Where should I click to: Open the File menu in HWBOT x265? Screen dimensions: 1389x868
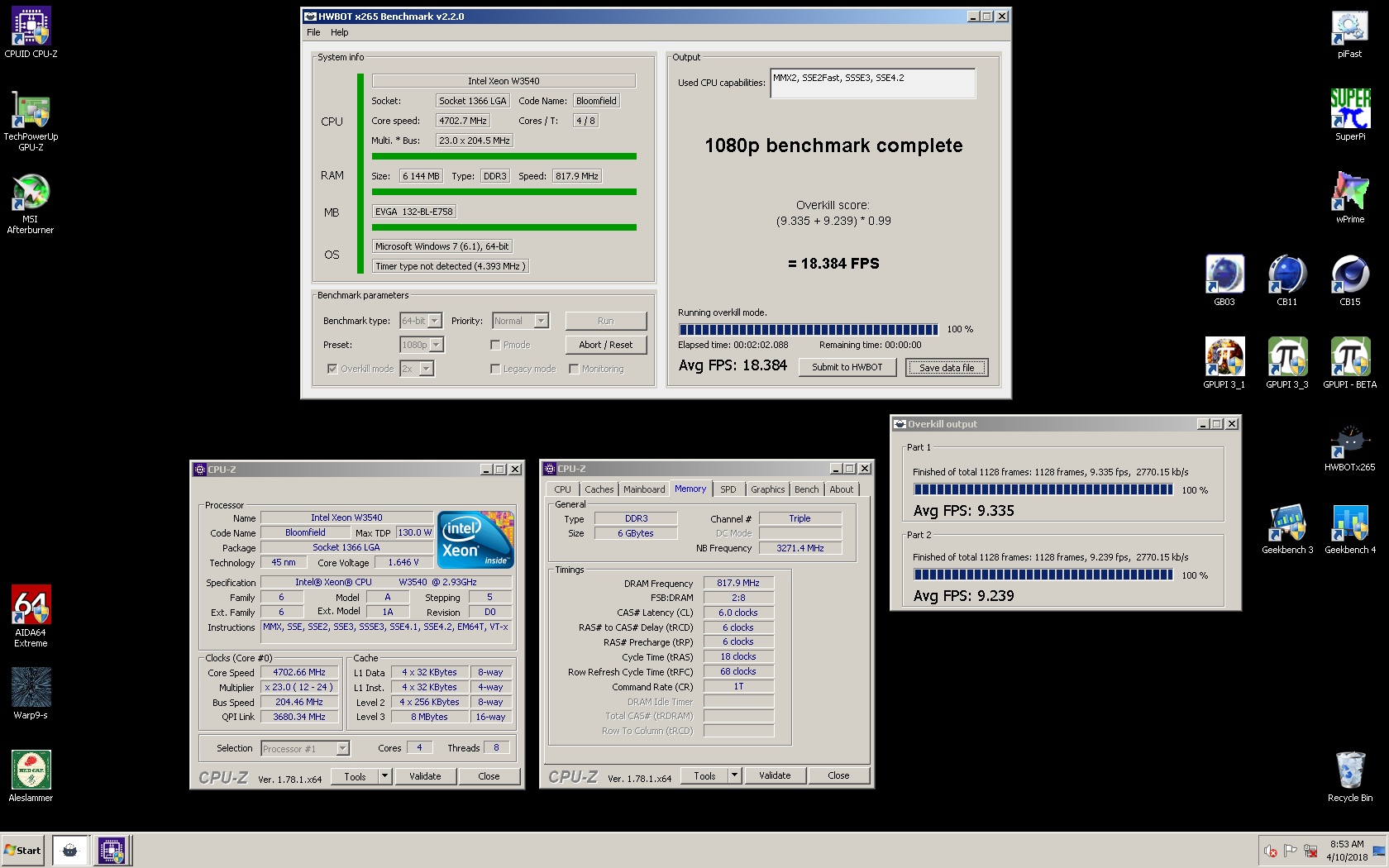coord(313,32)
